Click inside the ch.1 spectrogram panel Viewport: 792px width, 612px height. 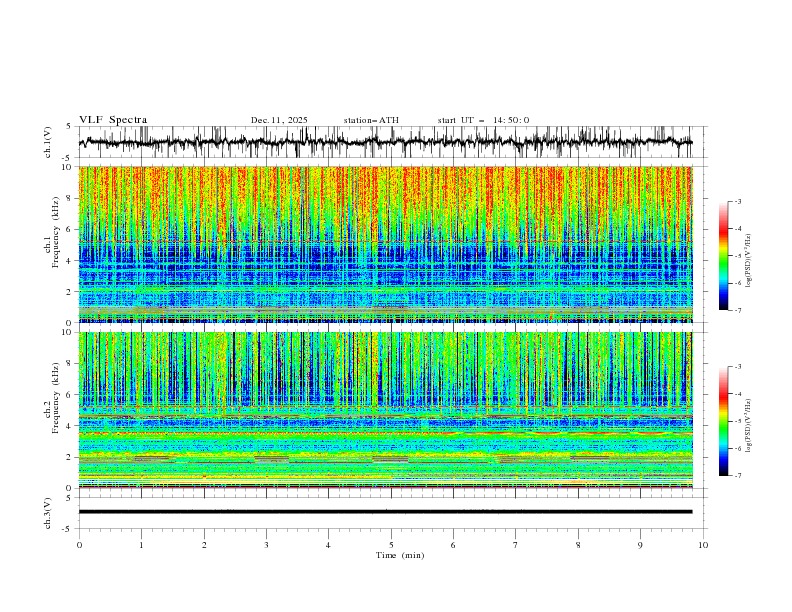[x=385, y=244]
